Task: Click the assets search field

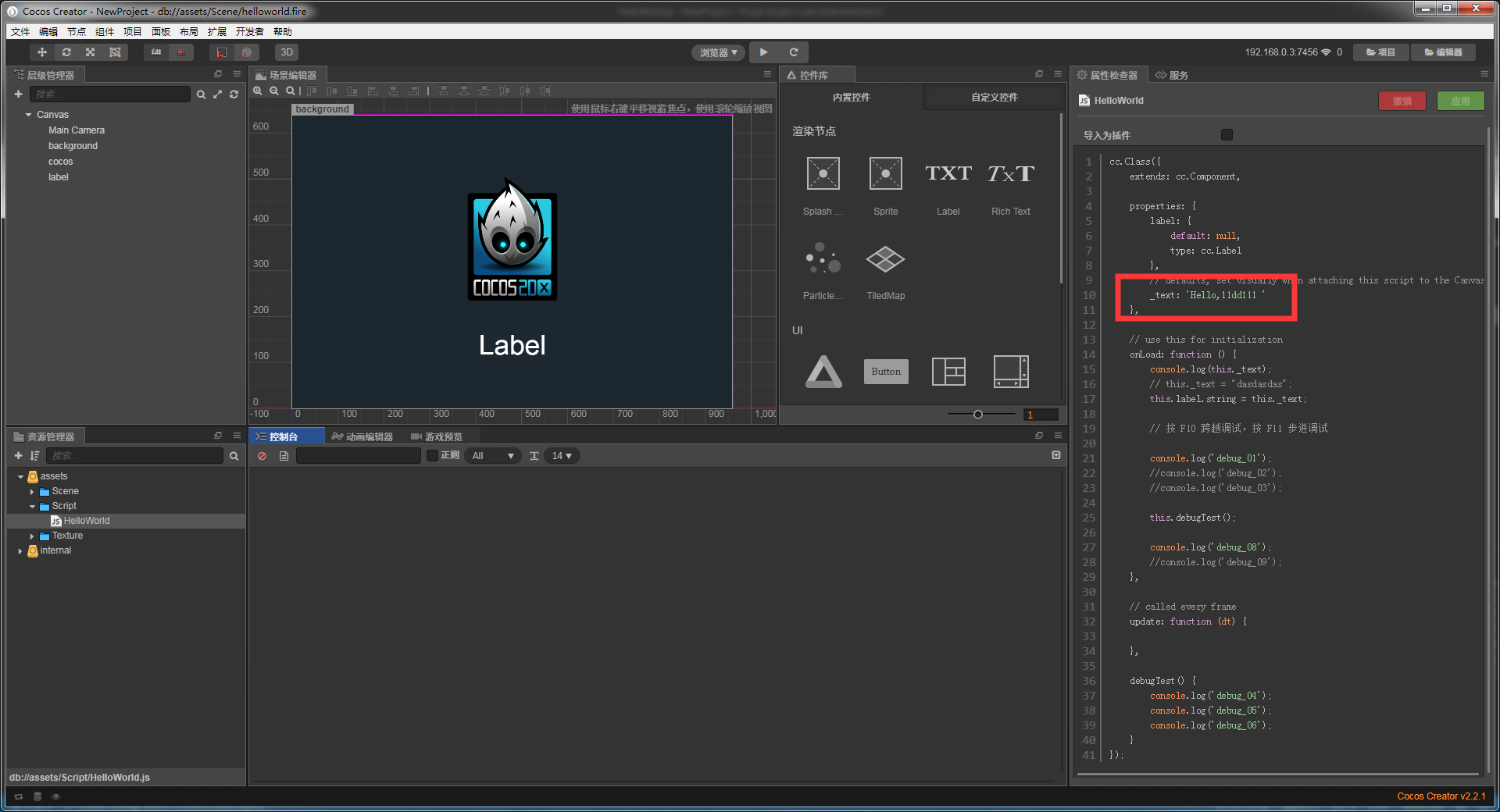Action: click(134, 456)
